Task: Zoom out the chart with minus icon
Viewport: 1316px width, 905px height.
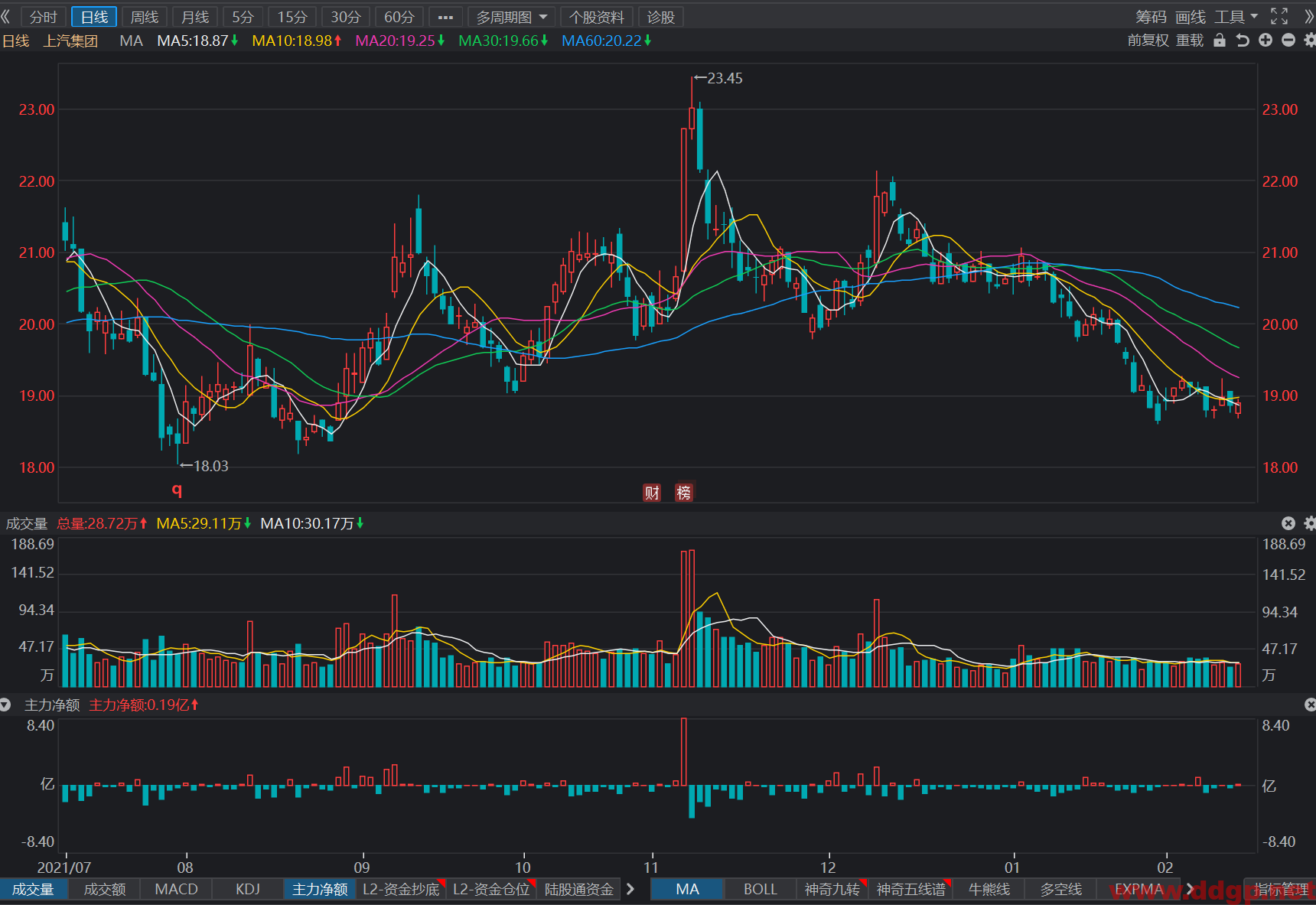Action: 1288,40
